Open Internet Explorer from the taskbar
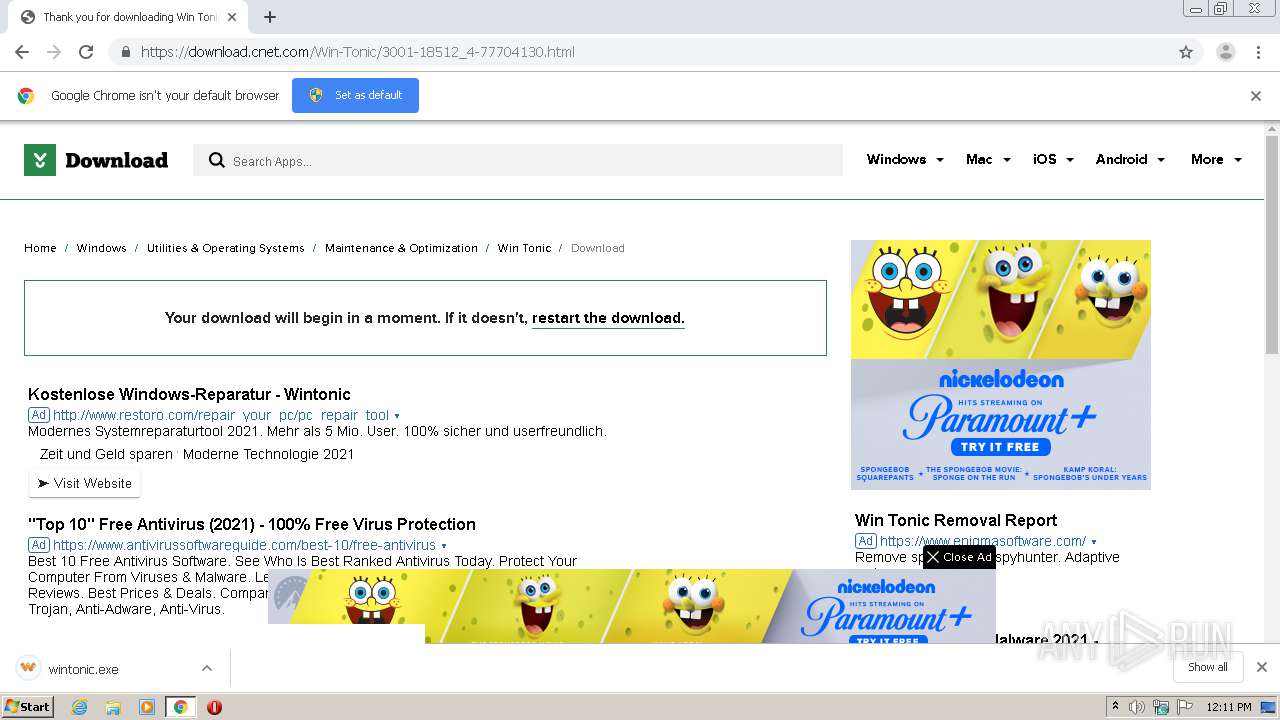Screen dimensions: 1280x720 coord(79,707)
